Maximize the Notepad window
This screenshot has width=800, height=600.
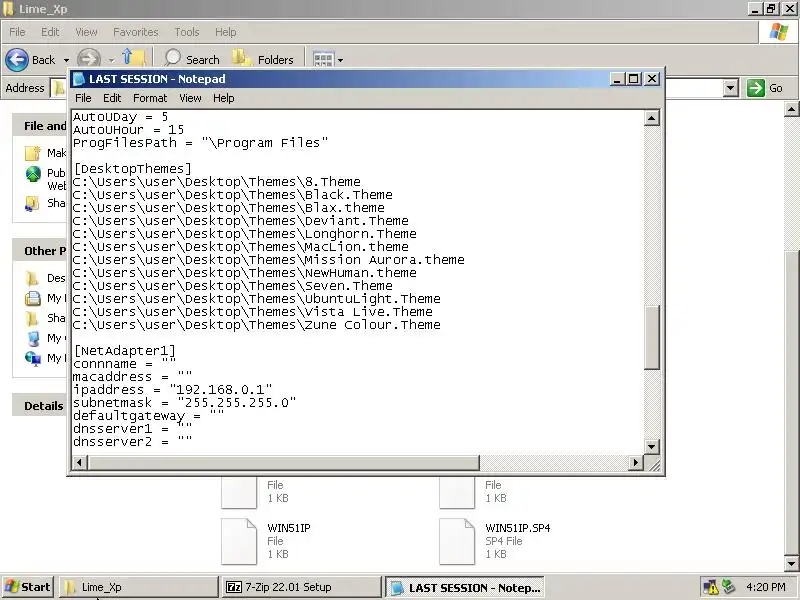click(x=634, y=79)
